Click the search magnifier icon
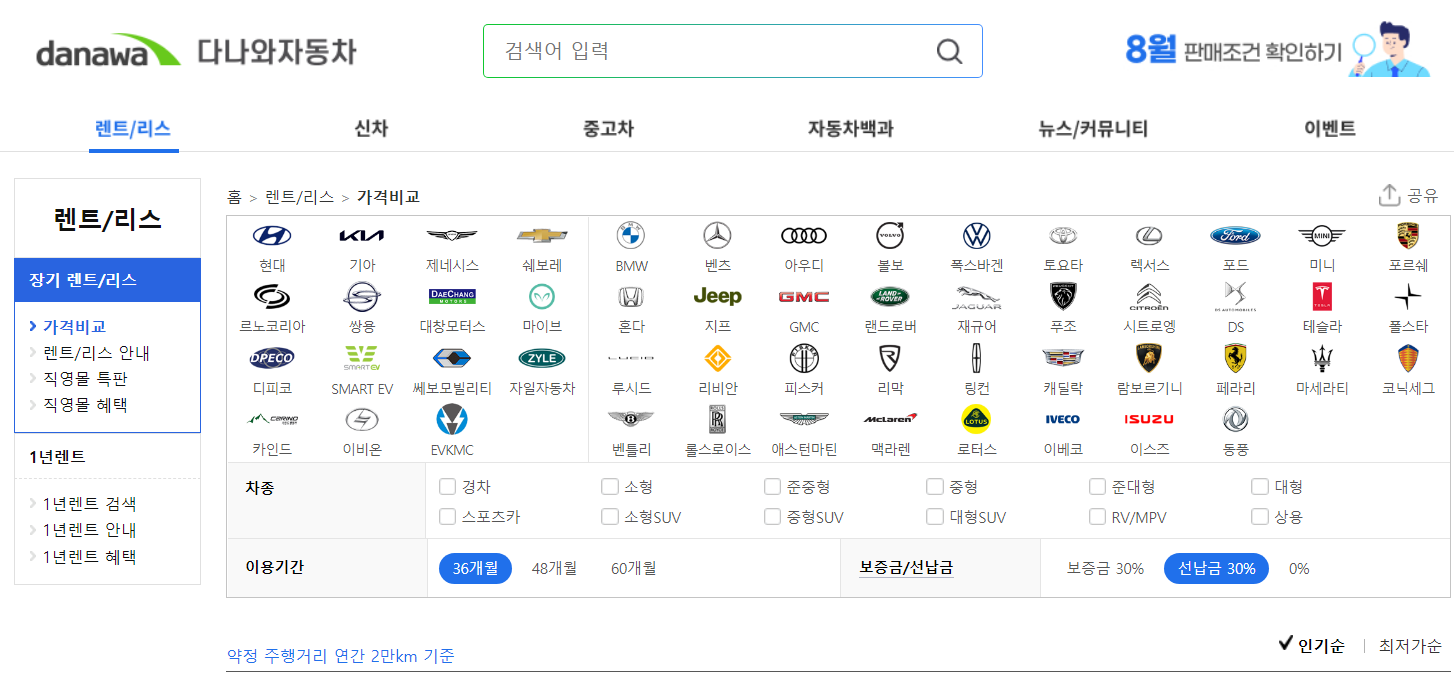Viewport: 1454px width, 679px height. [x=949, y=51]
